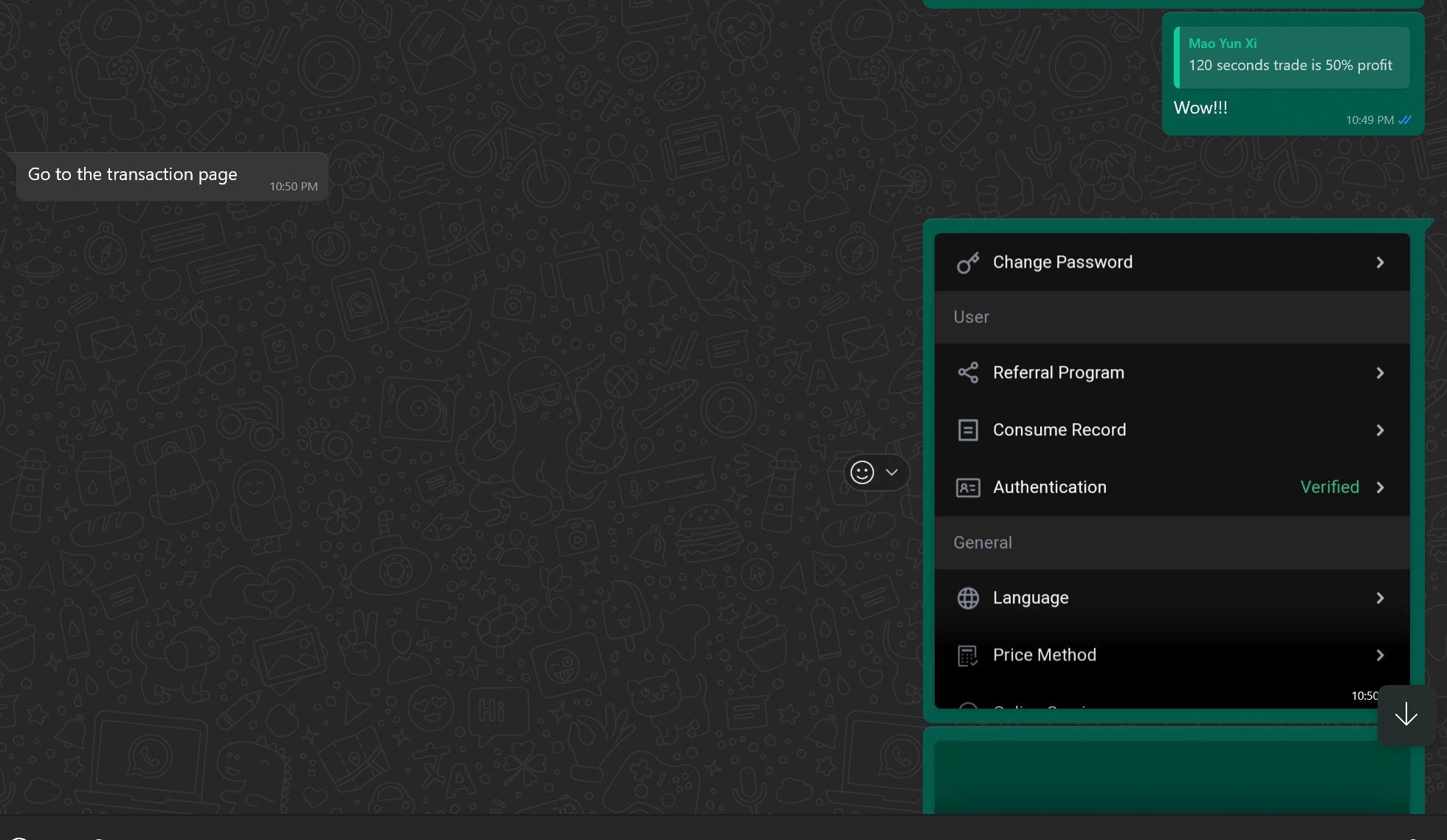Click the green Verified status label
The width and height of the screenshot is (1447, 840).
1329,487
